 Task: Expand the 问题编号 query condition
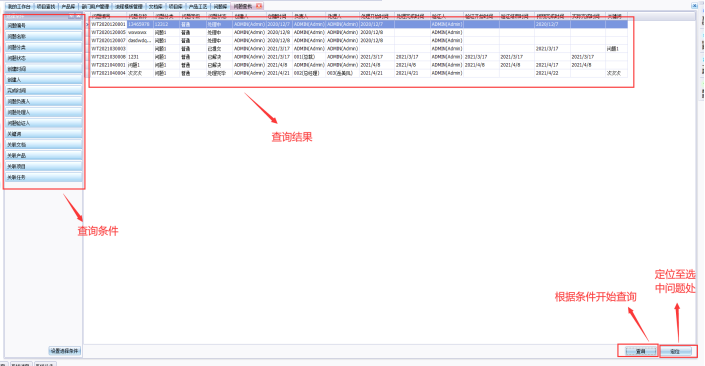pos(44,26)
